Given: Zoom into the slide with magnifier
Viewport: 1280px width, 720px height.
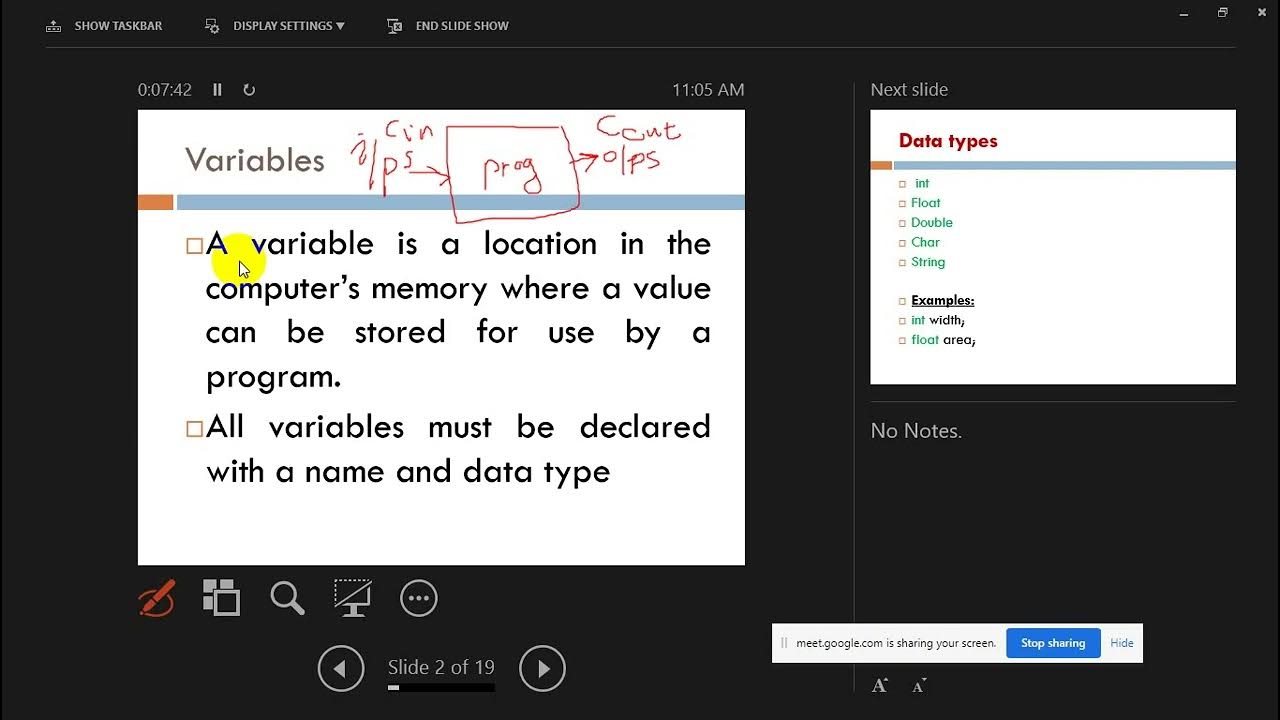Looking at the screenshot, I should (x=287, y=598).
